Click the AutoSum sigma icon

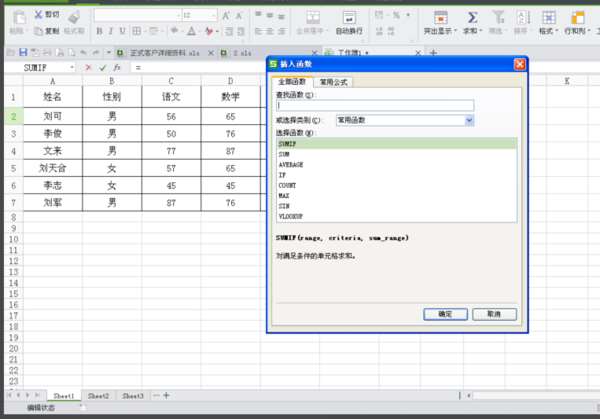pos(472,18)
